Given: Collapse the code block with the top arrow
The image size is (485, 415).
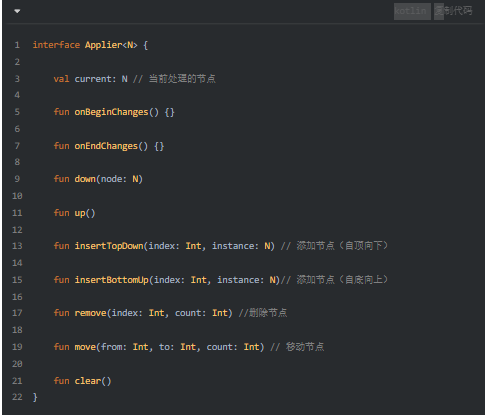Looking at the screenshot, I should 17,11.
